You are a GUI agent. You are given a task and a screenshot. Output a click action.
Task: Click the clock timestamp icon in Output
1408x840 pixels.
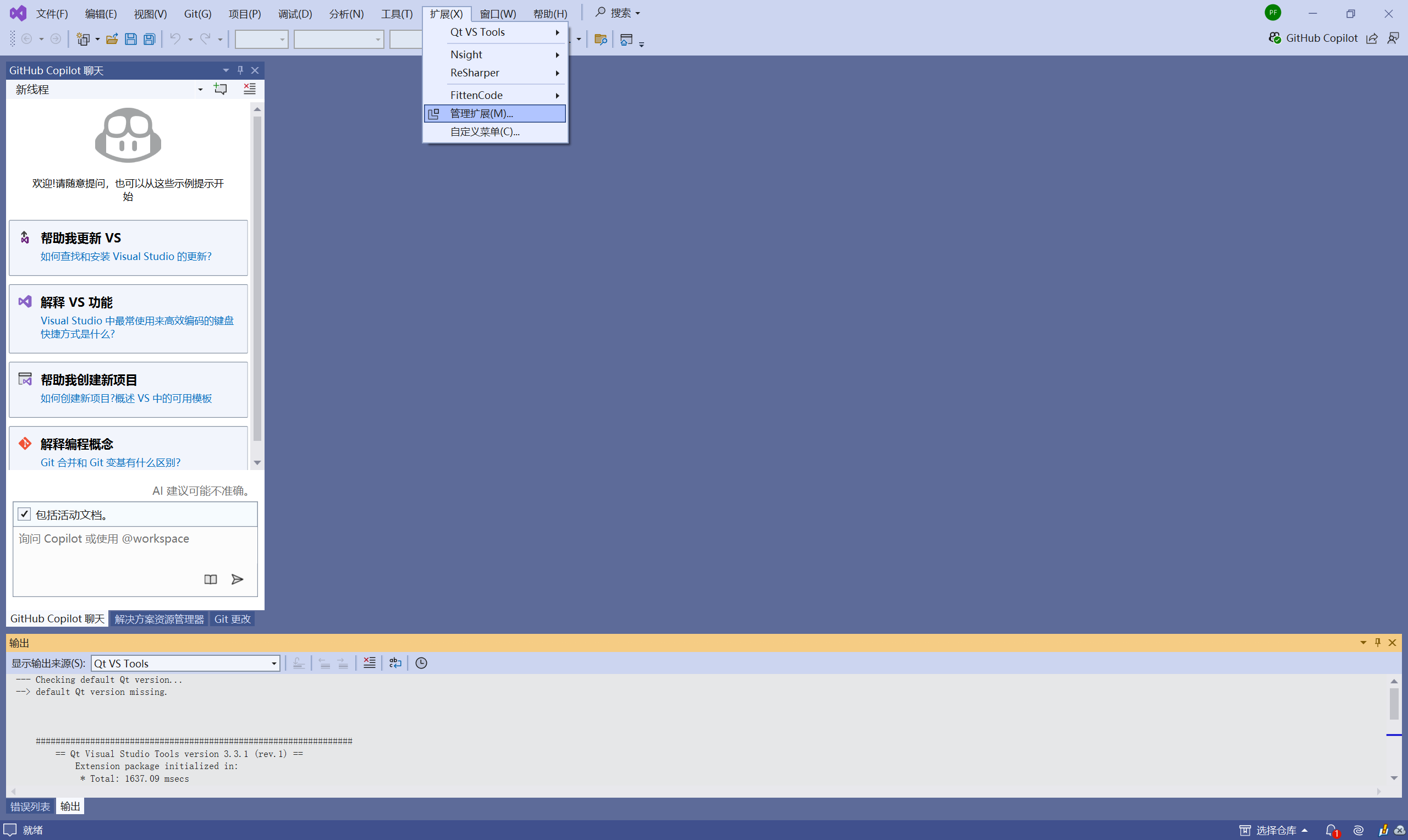pos(421,663)
